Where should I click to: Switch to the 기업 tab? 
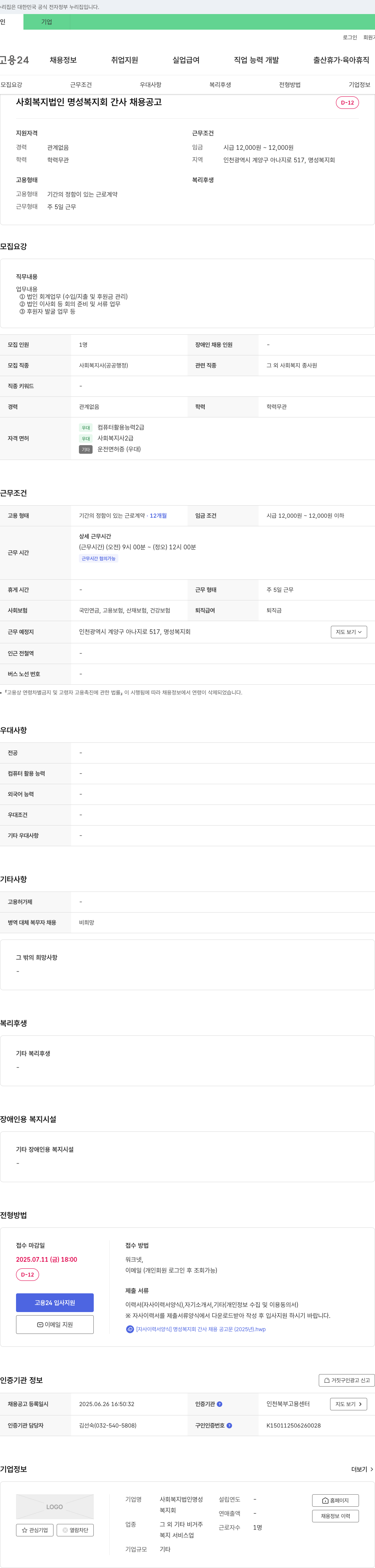tap(47, 22)
